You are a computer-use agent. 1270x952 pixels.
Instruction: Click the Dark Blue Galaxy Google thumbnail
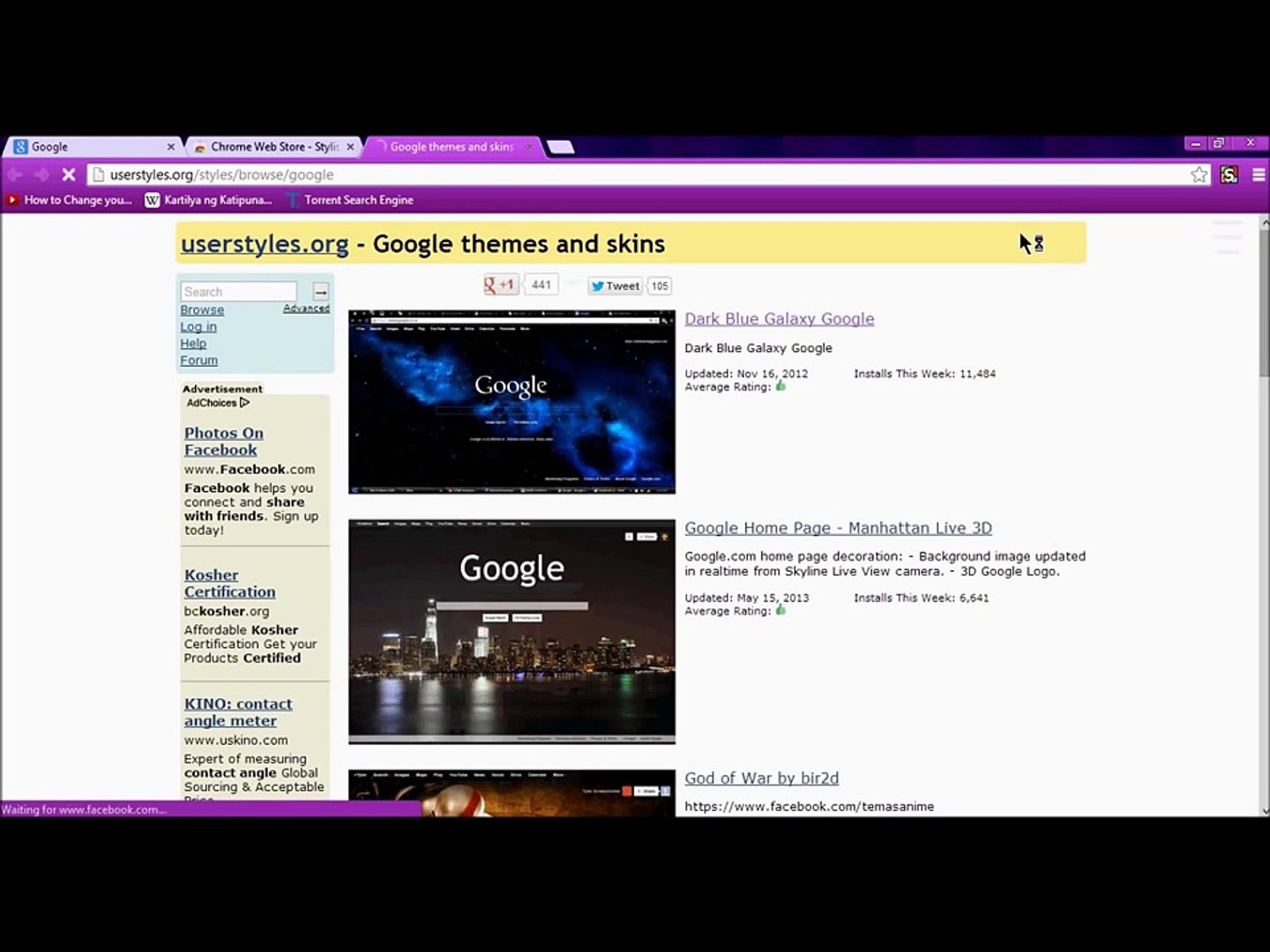[x=512, y=402]
